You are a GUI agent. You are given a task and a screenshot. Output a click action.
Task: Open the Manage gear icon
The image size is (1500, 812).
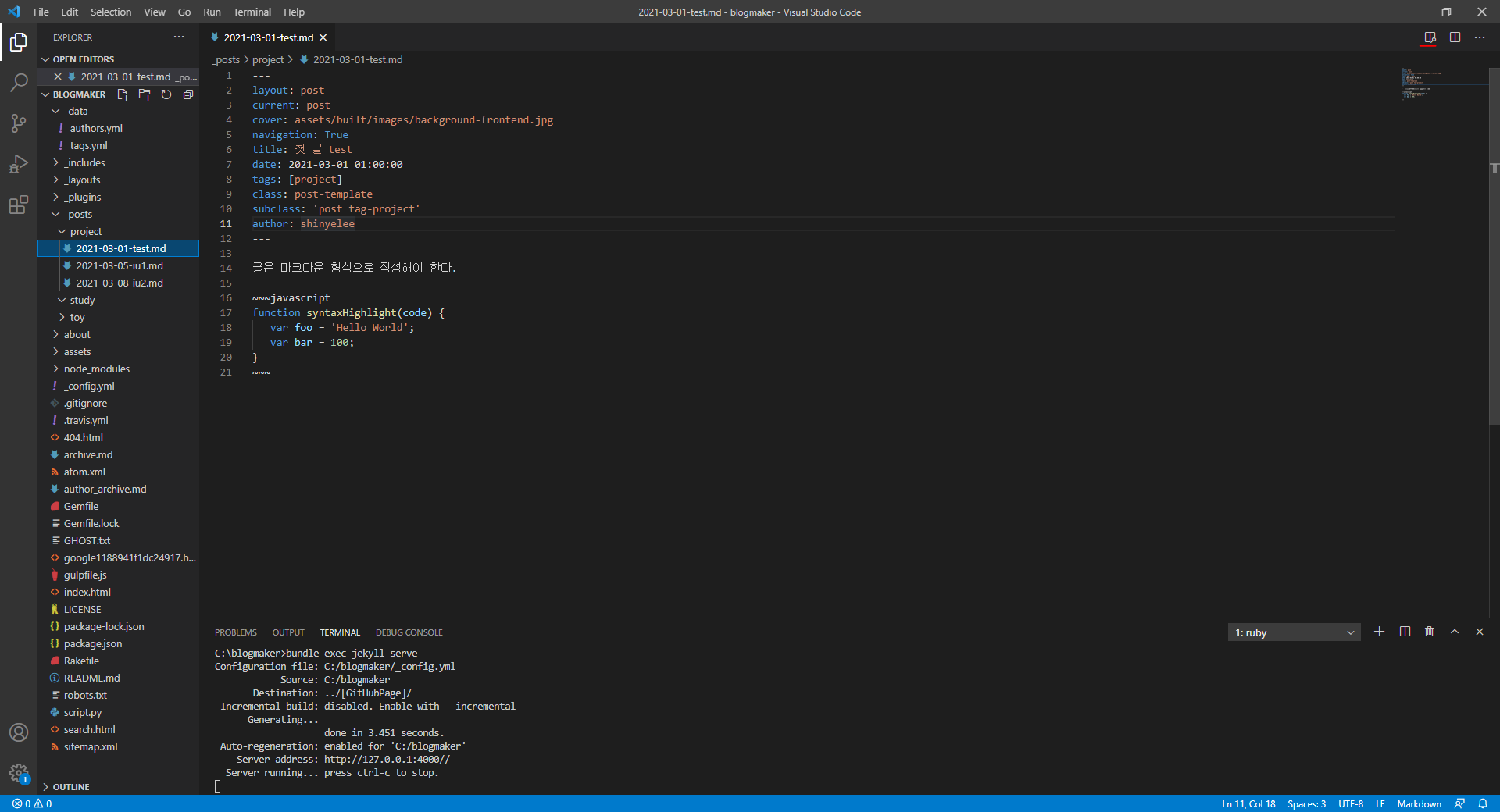(x=19, y=773)
